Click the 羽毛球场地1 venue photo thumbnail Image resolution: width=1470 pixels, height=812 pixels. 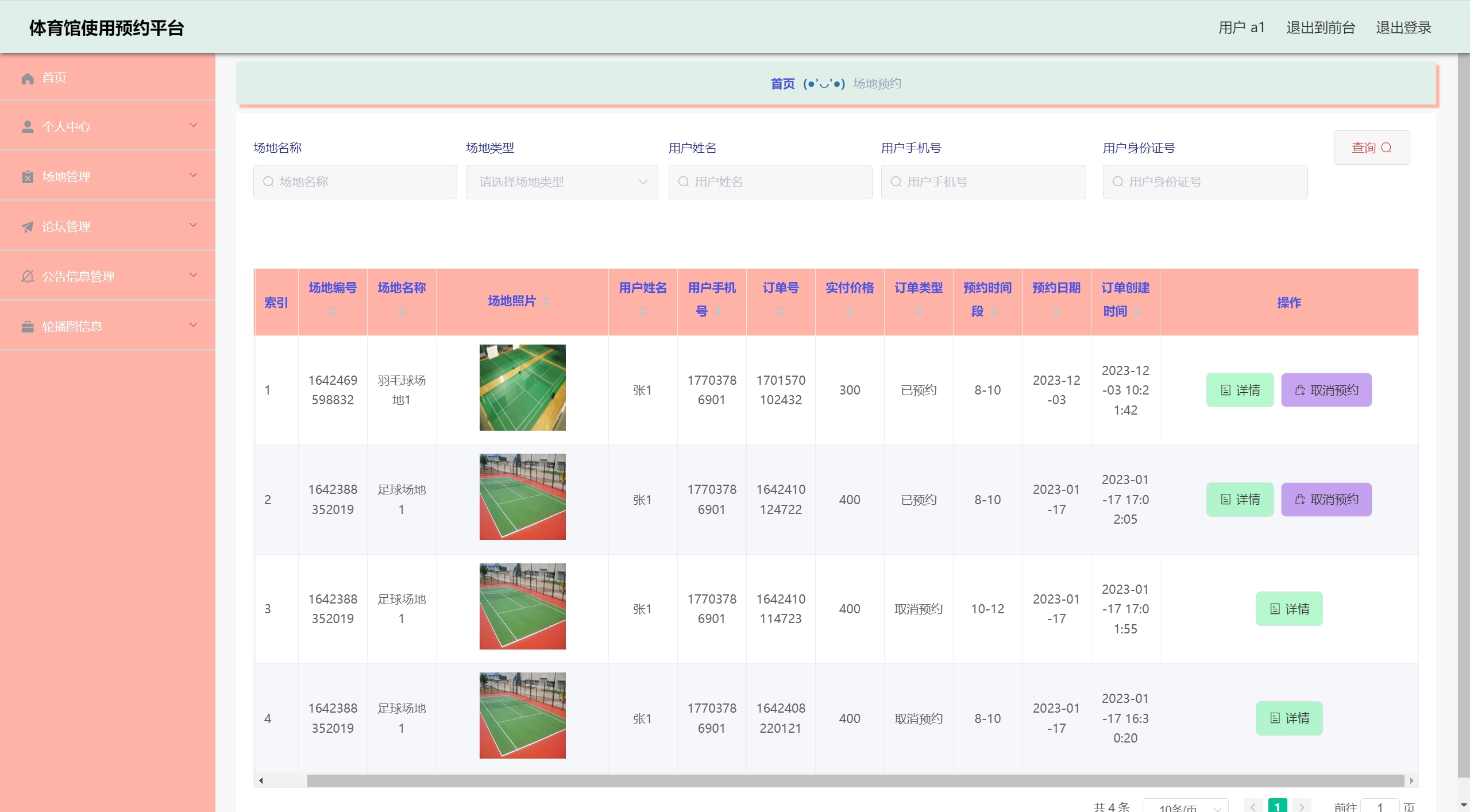[522, 388]
